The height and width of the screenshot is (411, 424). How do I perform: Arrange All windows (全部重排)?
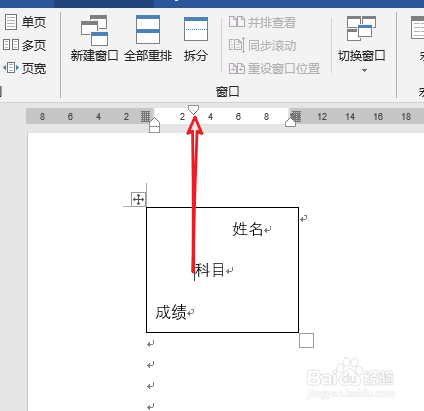[148, 38]
